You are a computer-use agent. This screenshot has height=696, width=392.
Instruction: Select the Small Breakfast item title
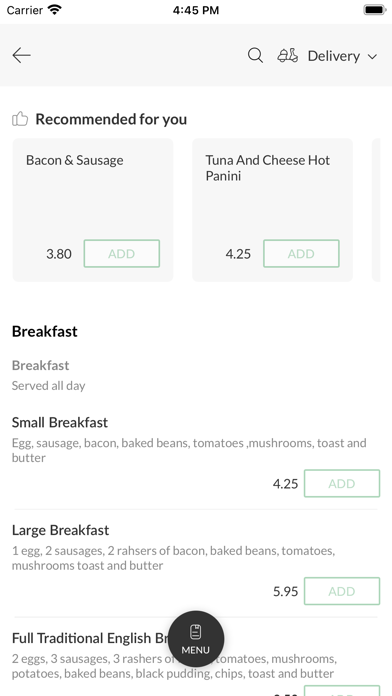click(60, 422)
